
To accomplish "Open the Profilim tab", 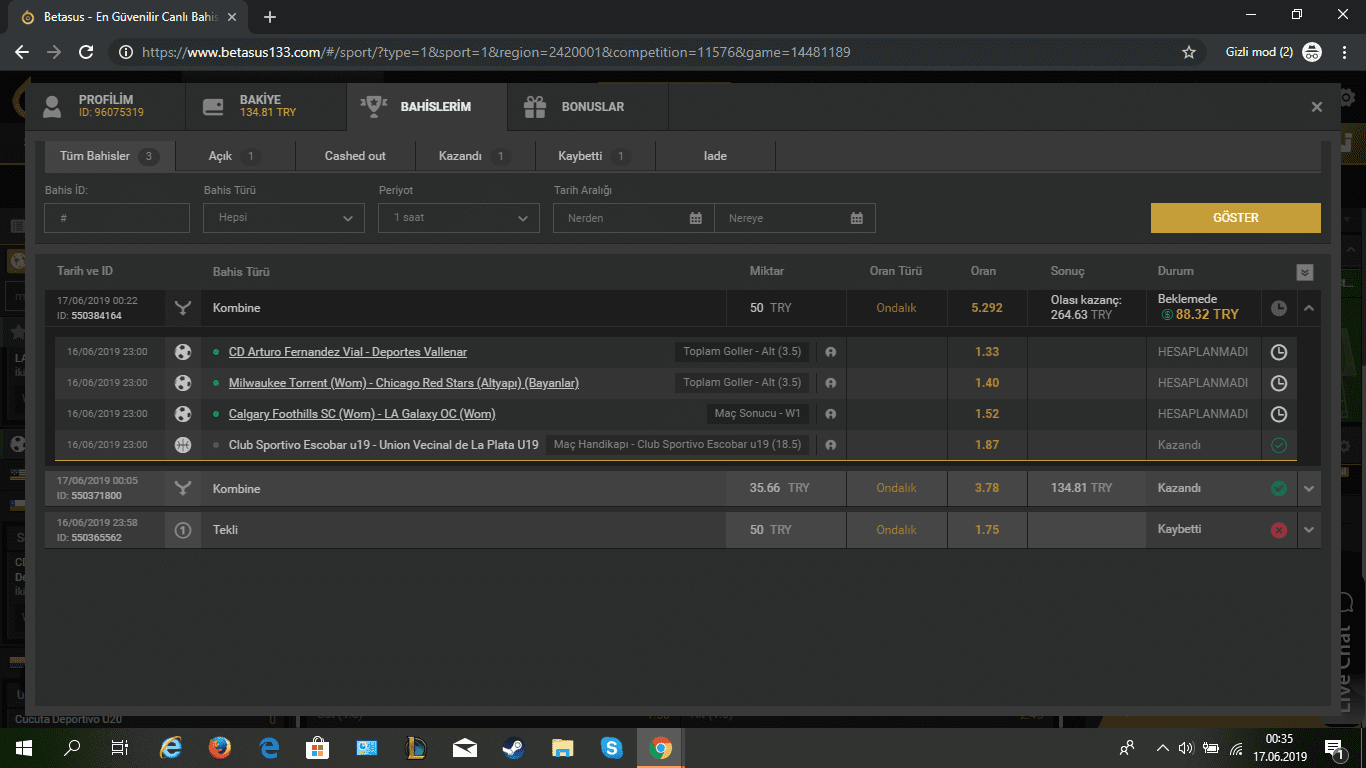I will [x=105, y=106].
